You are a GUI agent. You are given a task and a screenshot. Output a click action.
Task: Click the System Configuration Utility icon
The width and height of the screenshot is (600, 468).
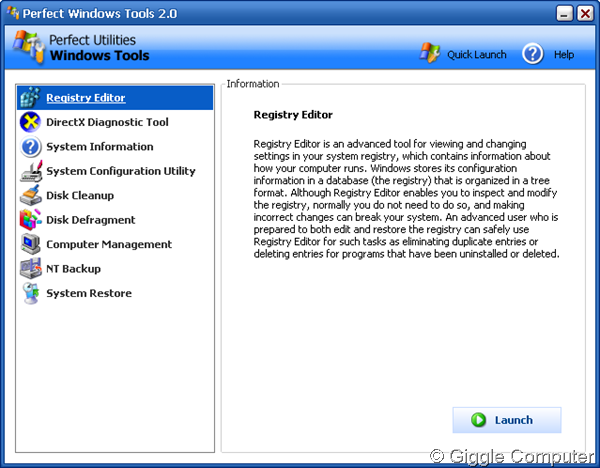(31, 171)
